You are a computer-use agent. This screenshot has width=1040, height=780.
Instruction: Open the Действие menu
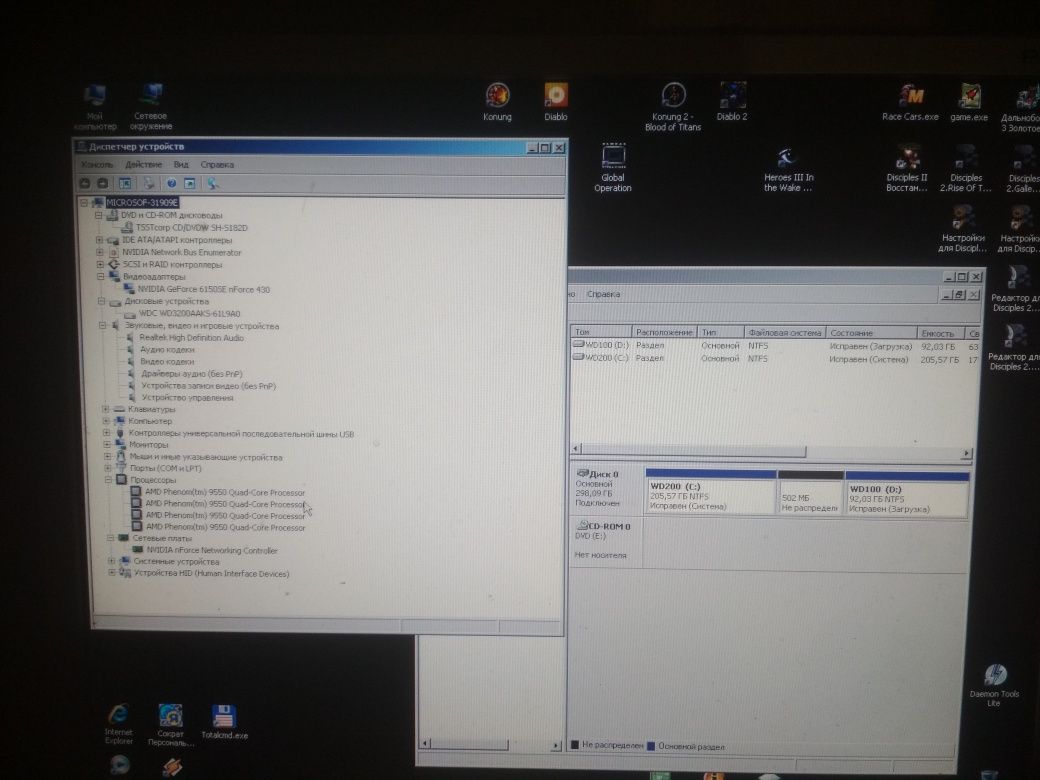coord(143,164)
